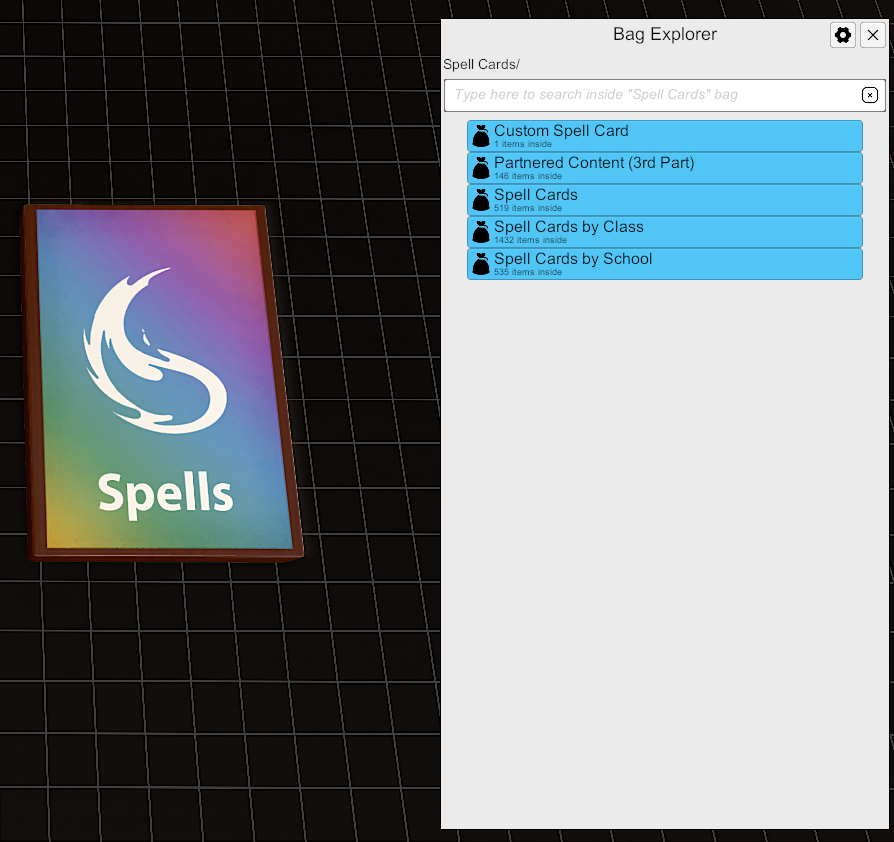Open the Custom Spell Card bag
The width and height of the screenshot is (894, 842).
click(664, 136)
